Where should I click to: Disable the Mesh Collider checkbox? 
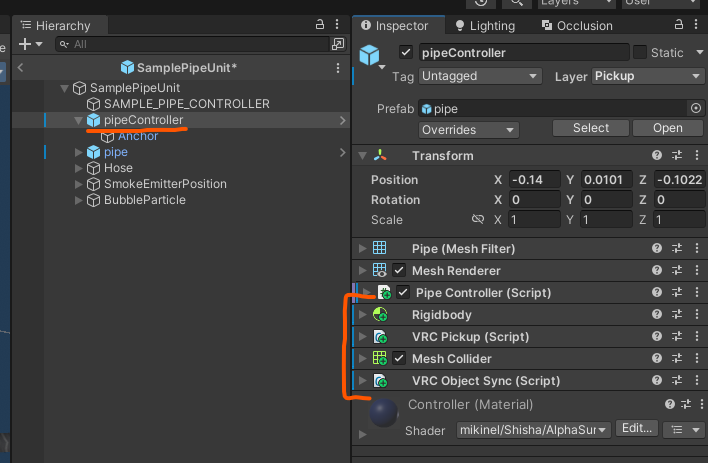399,359
